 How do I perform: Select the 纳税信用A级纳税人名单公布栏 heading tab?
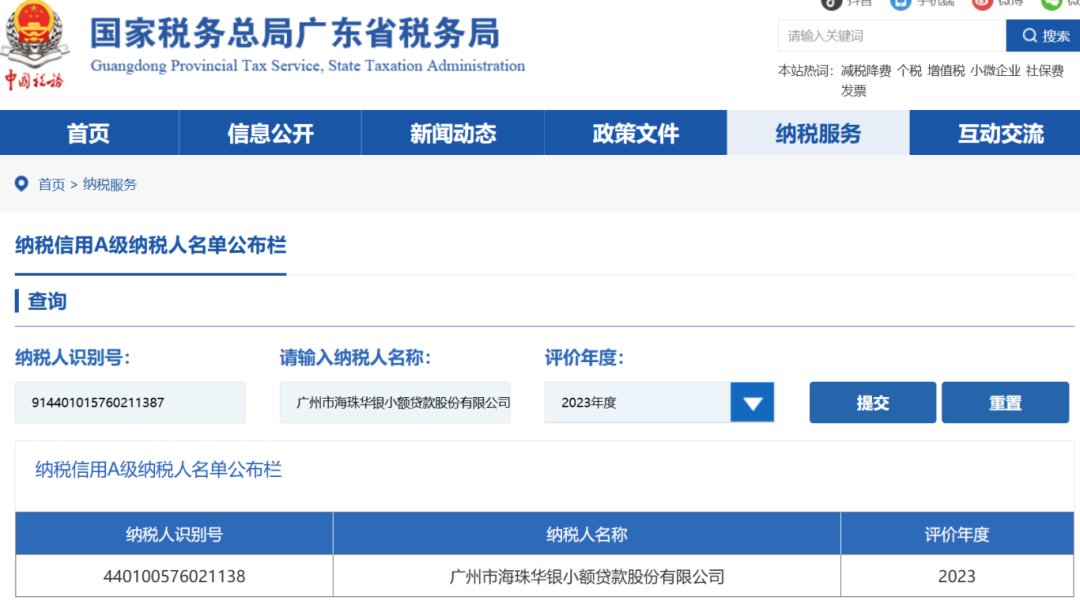(x=151, y=245)
